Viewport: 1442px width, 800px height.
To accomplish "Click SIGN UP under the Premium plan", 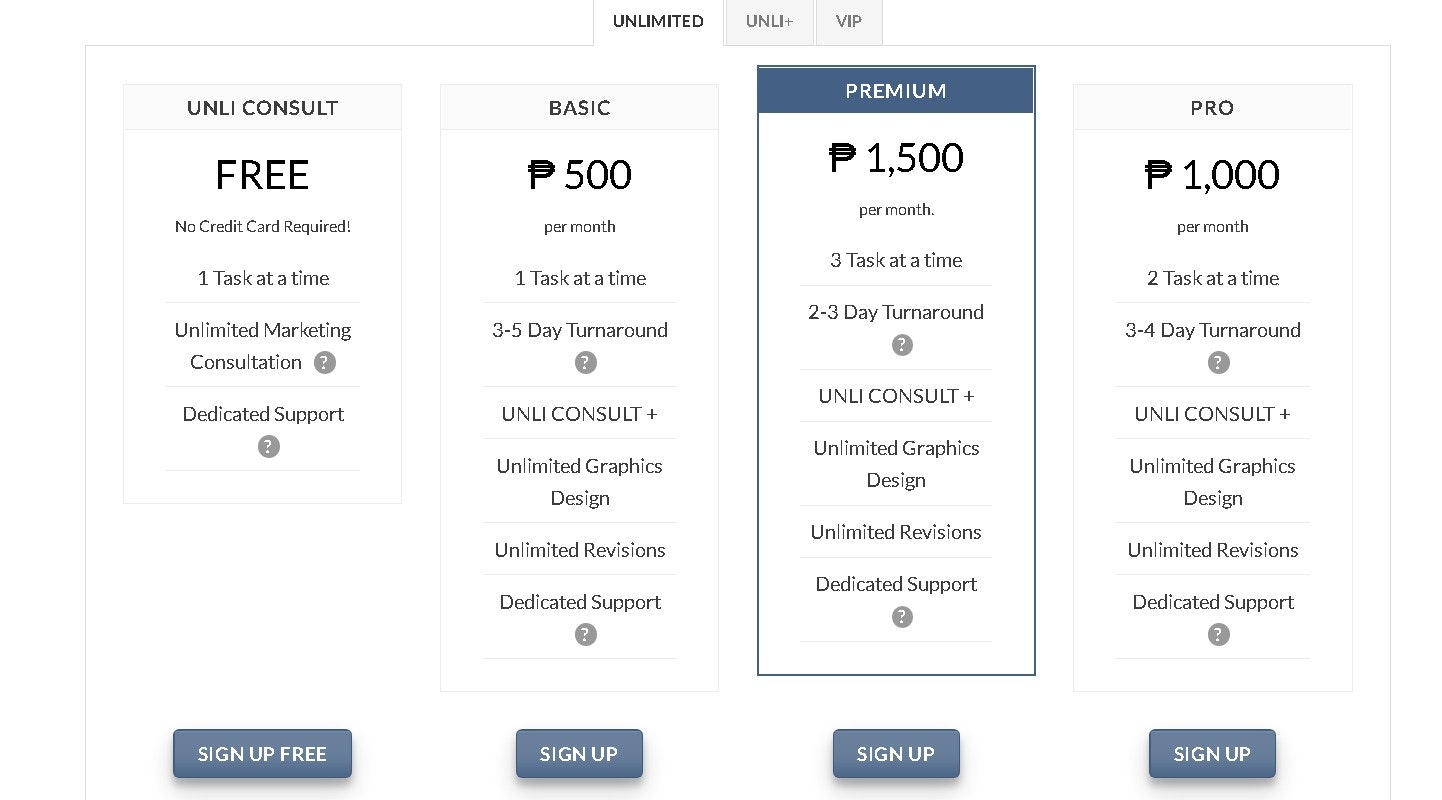I will [896, 754].
